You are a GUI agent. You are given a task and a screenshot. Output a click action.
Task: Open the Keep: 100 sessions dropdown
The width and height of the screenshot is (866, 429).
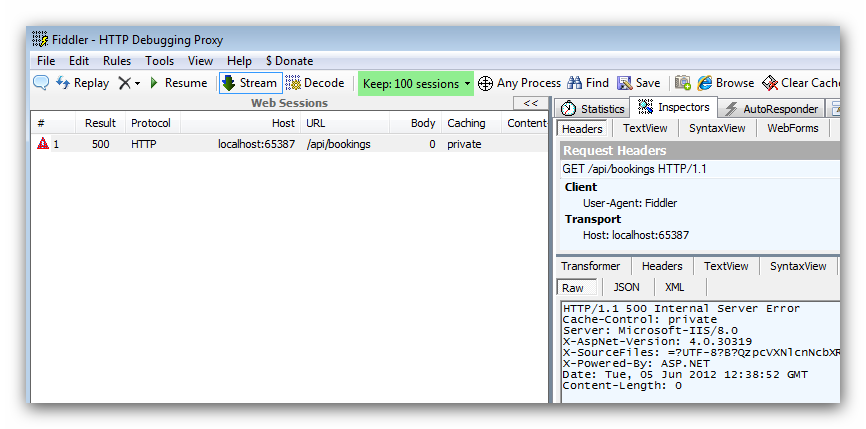coord(416,84)
